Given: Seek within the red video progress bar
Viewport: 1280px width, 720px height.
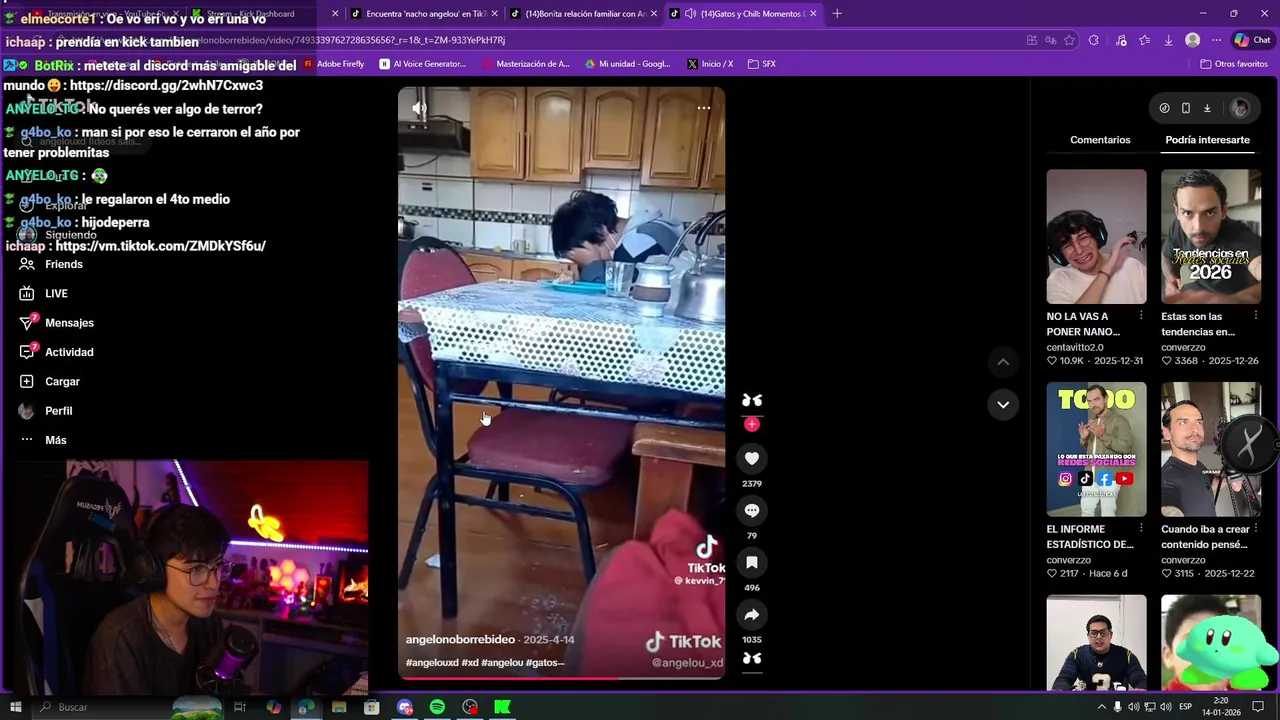Looking at the screenshot, I should point(561,678).
